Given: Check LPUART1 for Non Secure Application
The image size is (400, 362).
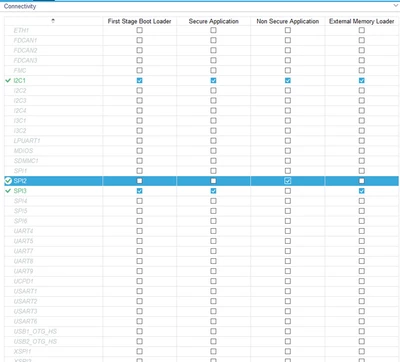Looking at the screenshot, I should (288, 141).
